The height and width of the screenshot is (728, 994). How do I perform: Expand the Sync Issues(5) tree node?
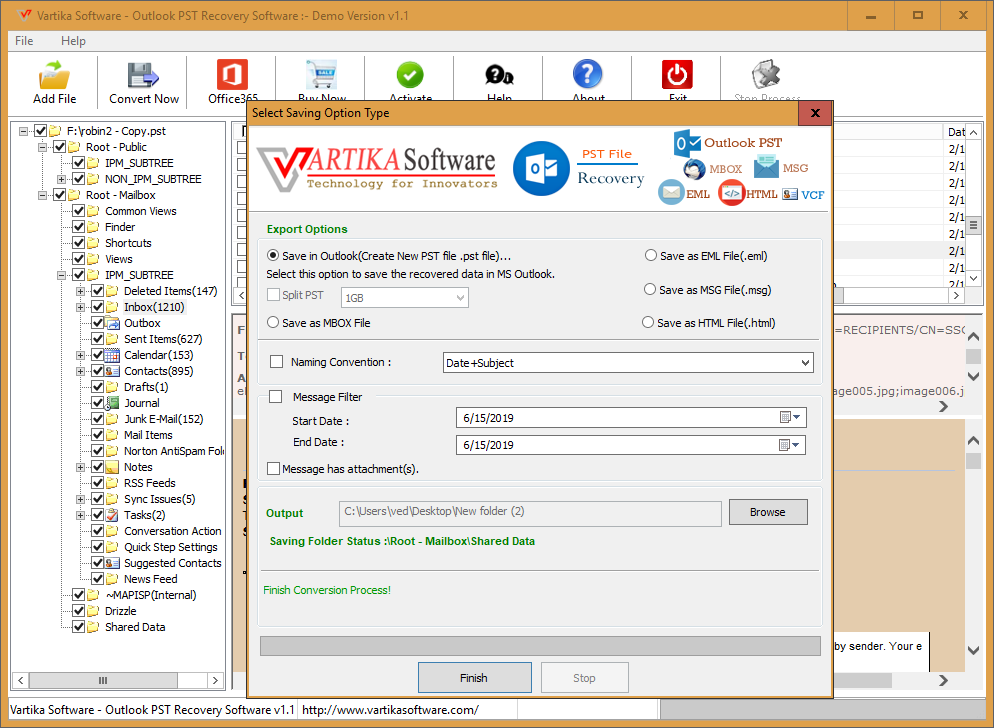81,499
